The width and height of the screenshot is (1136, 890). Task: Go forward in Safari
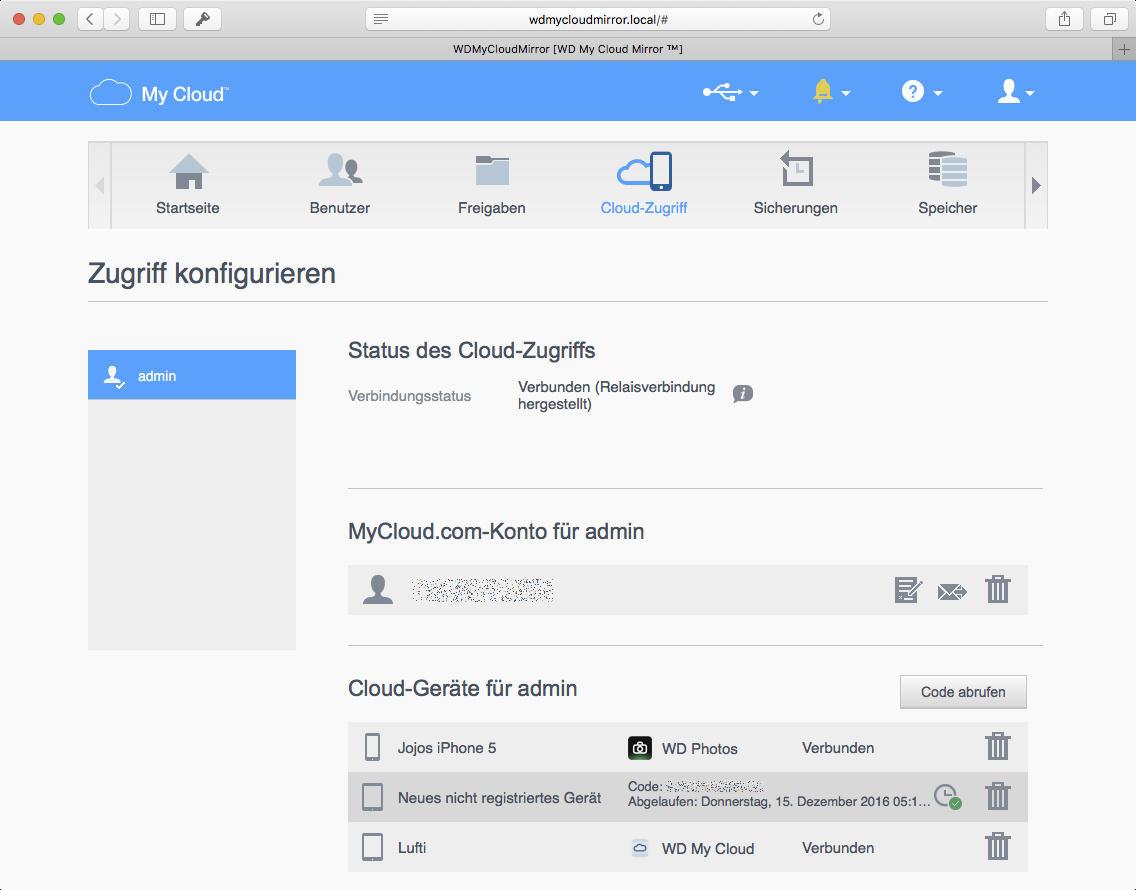tap(117, 20)
